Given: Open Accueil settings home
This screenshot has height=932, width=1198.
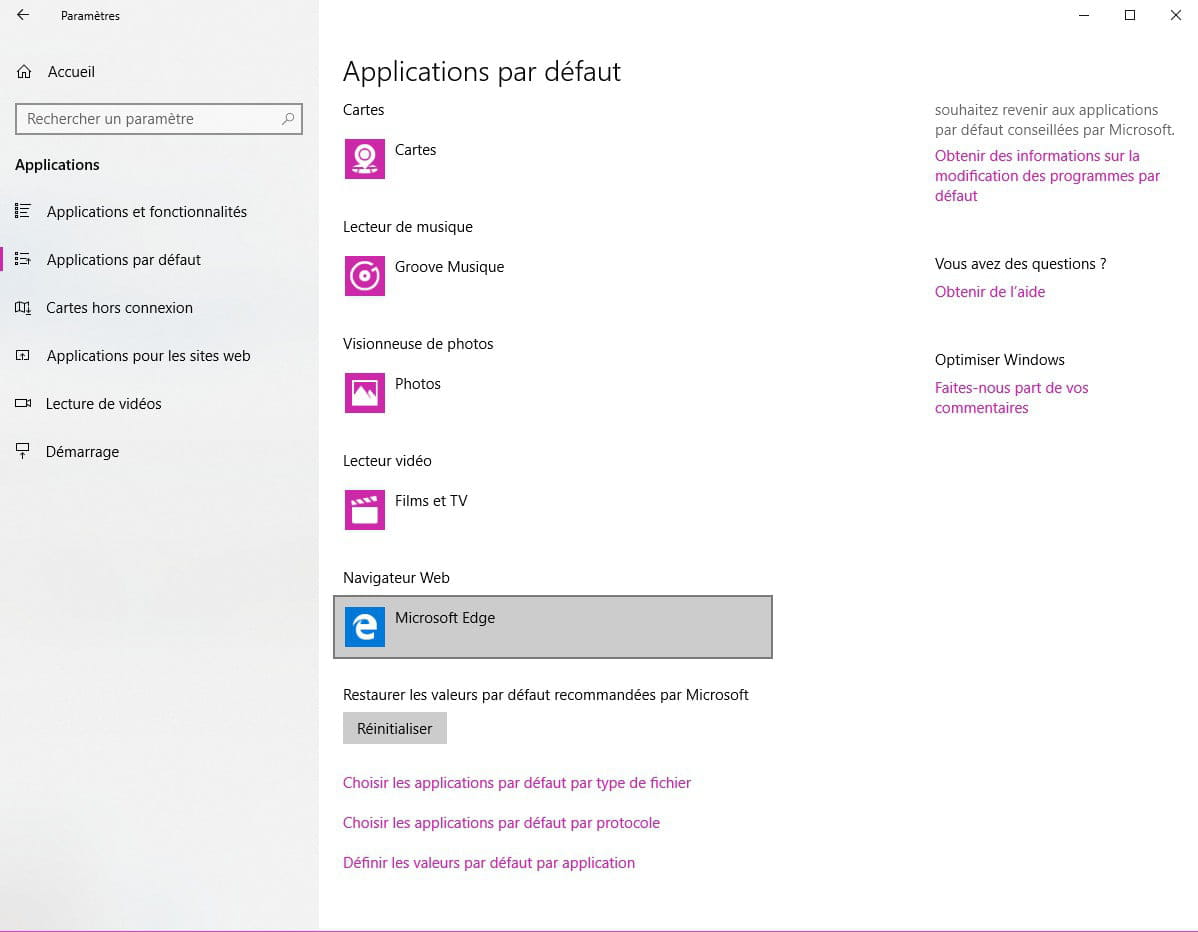Looking at the screenshot, I should point(71,72).
